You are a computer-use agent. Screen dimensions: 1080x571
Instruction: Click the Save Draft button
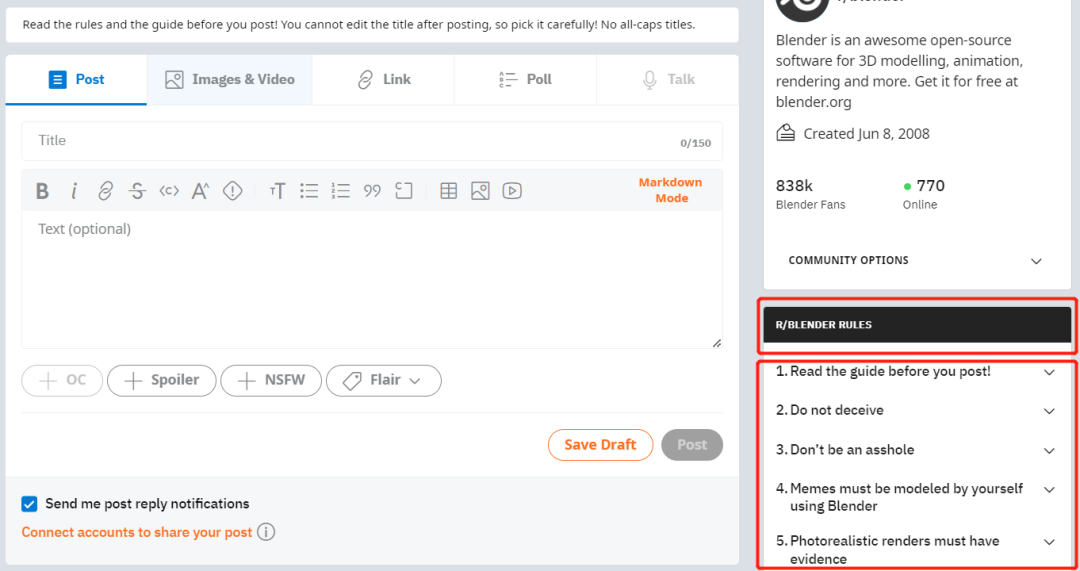tap(600, 445)
